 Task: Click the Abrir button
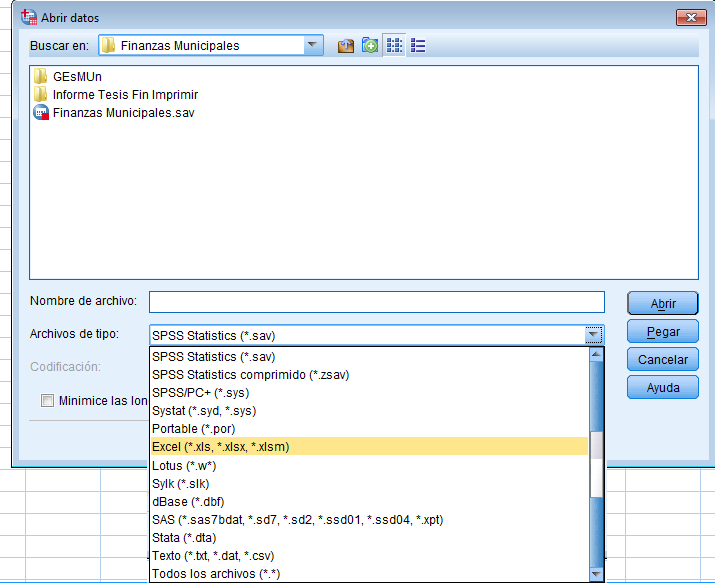(663, 304)
